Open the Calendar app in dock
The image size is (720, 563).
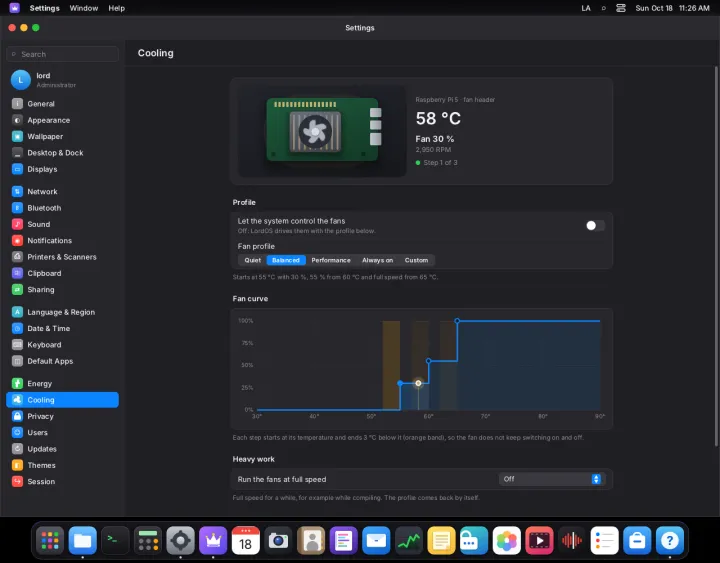[246, 540]
